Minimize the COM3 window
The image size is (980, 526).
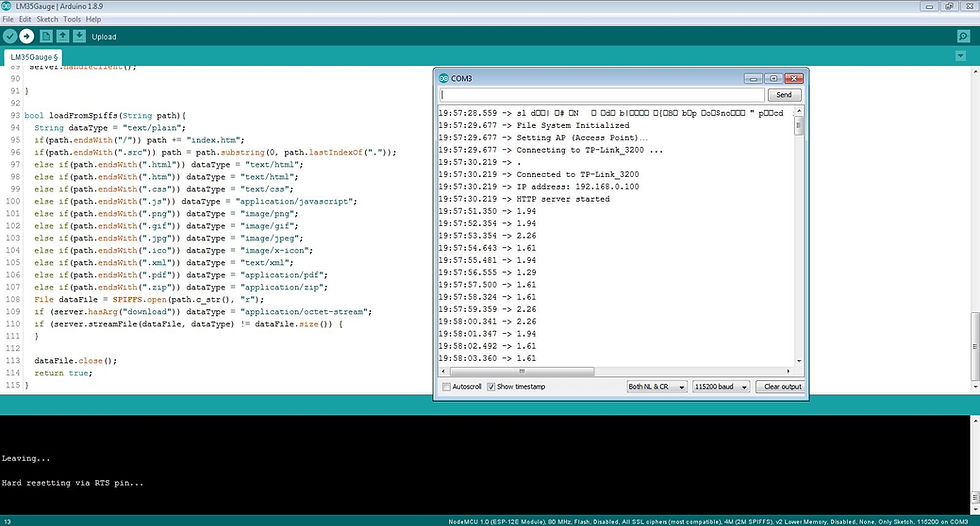[753, 78]
